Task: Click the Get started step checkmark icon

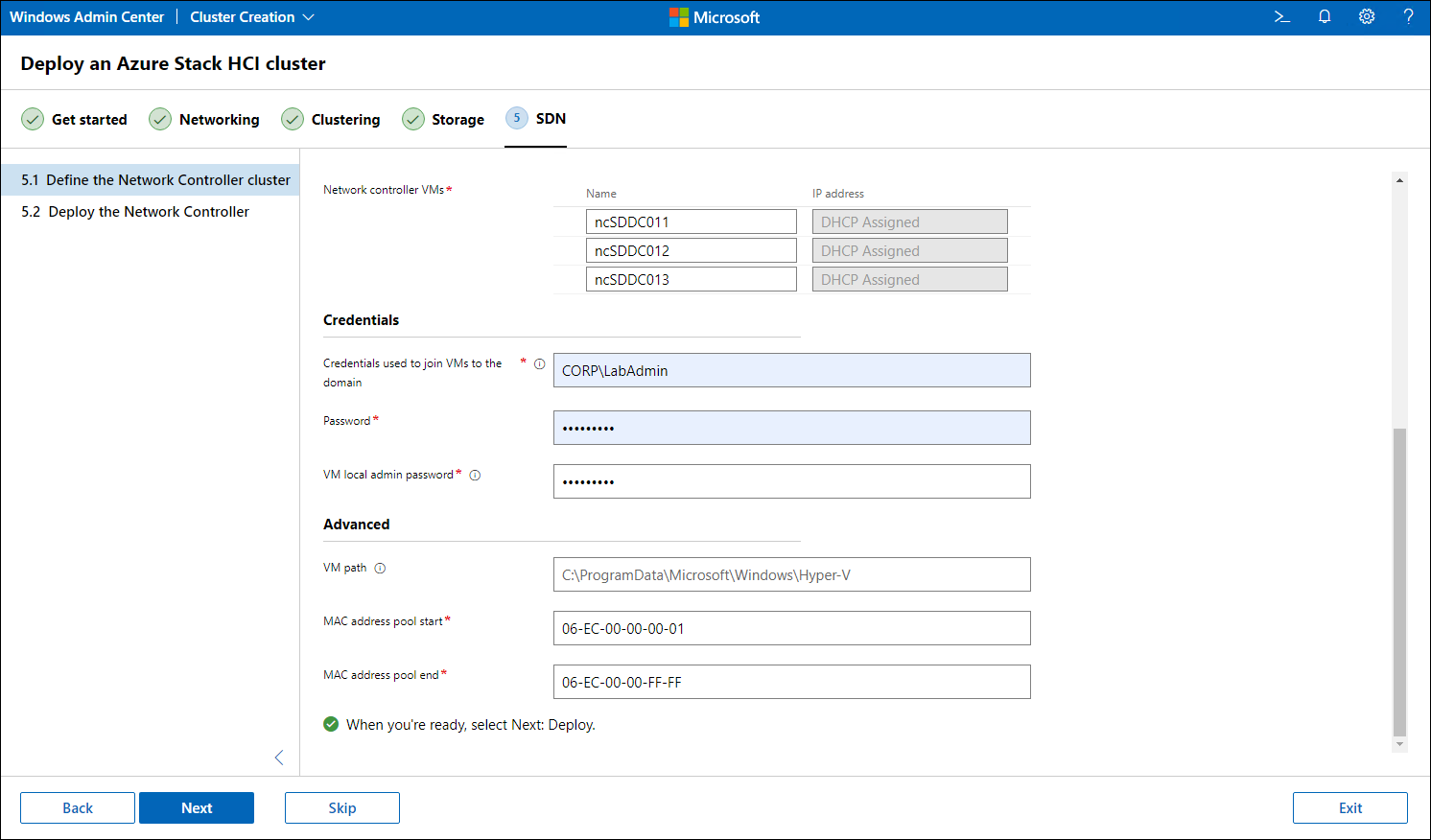Action: click(x=33, y=119)
